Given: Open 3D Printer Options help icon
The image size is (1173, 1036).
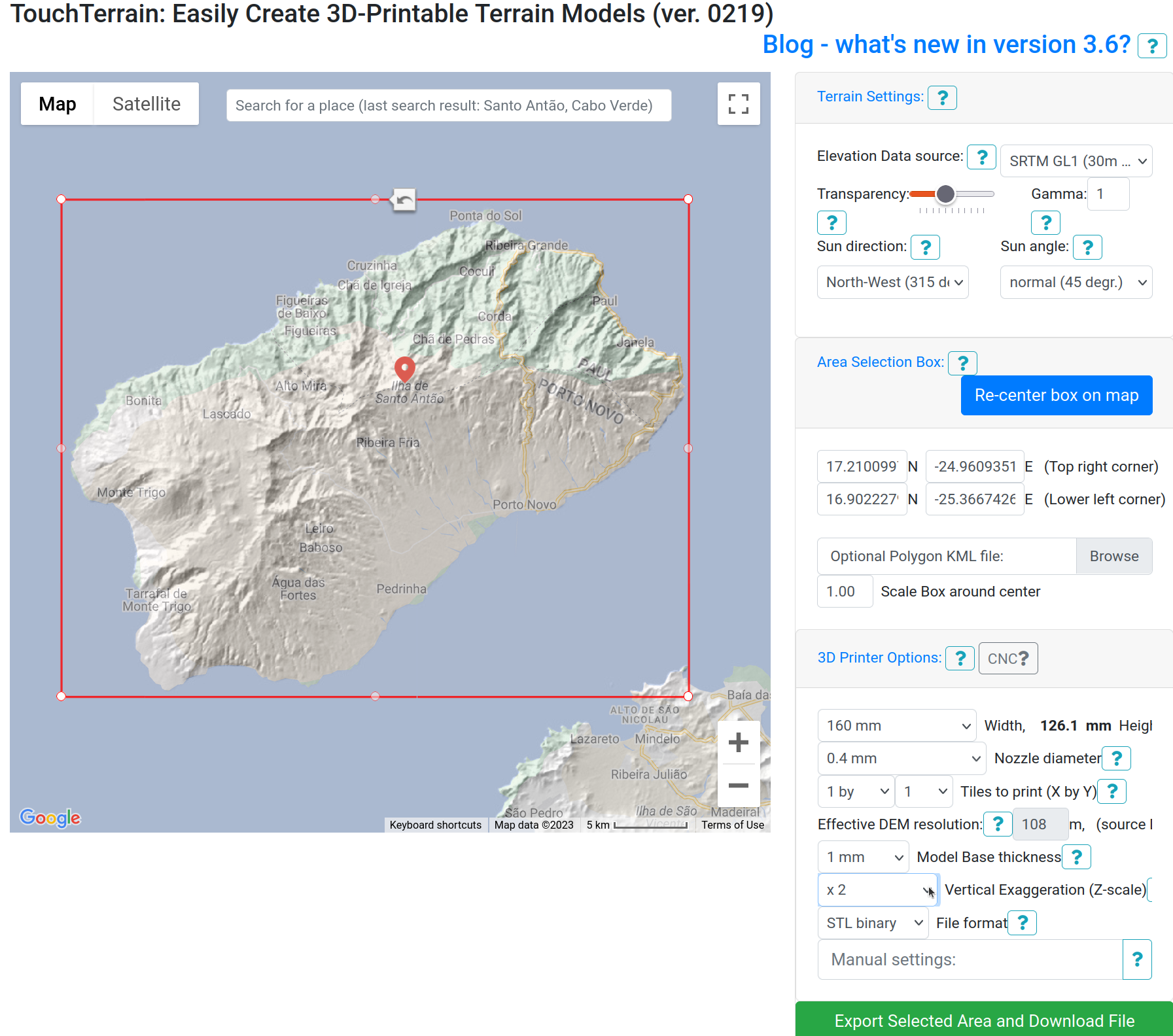Looking at the screenshot, I should click(960, 658).
